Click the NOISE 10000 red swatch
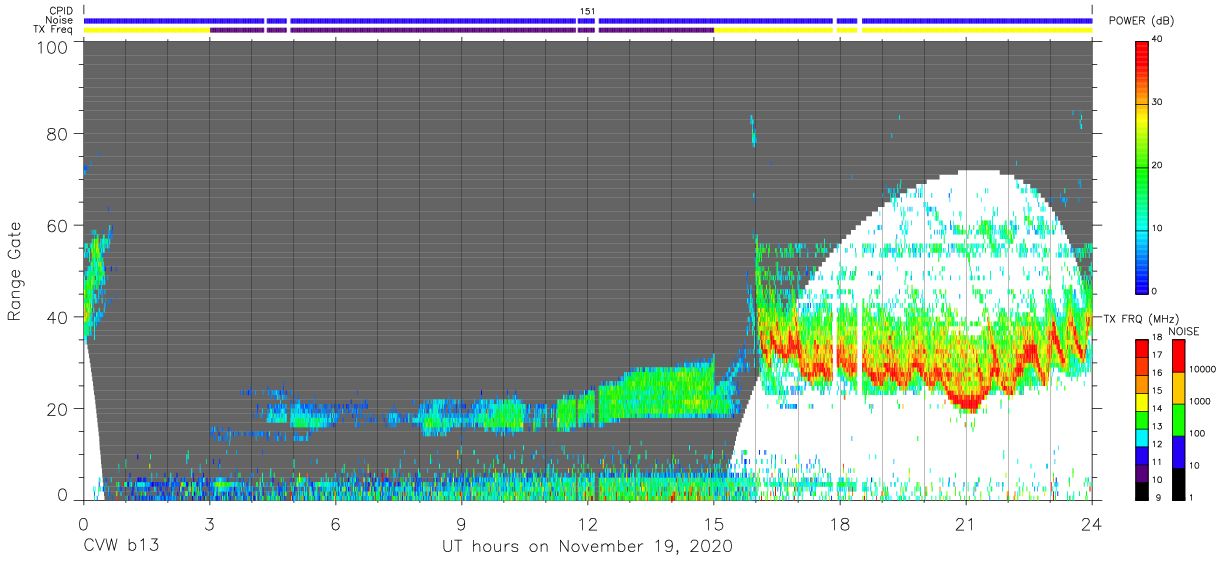Screen dimensions: 1228x567 click(x=1177, y=356)
